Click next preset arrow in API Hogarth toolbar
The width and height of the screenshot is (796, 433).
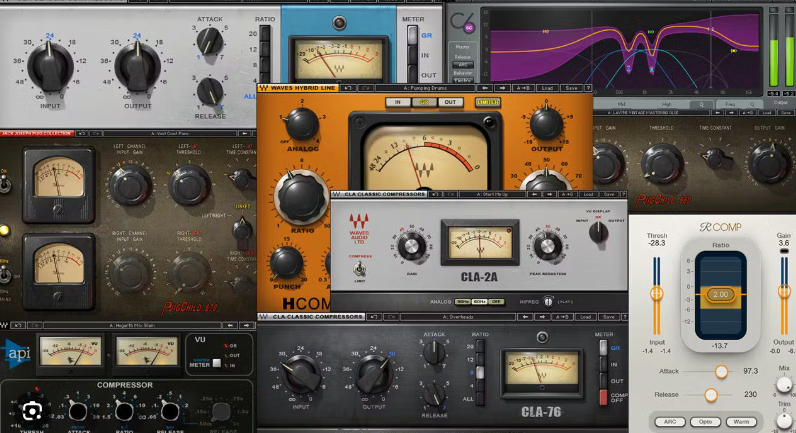(247, 325)
